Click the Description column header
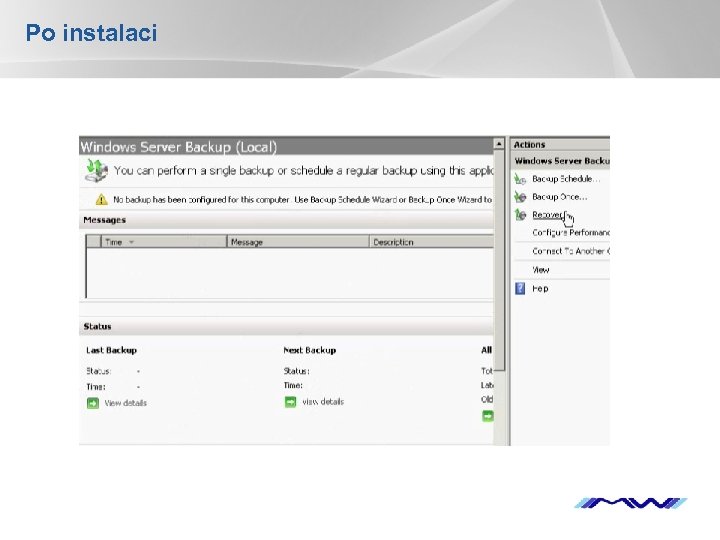This screenshot has height=540, width=720. click(x=431, y=242)
